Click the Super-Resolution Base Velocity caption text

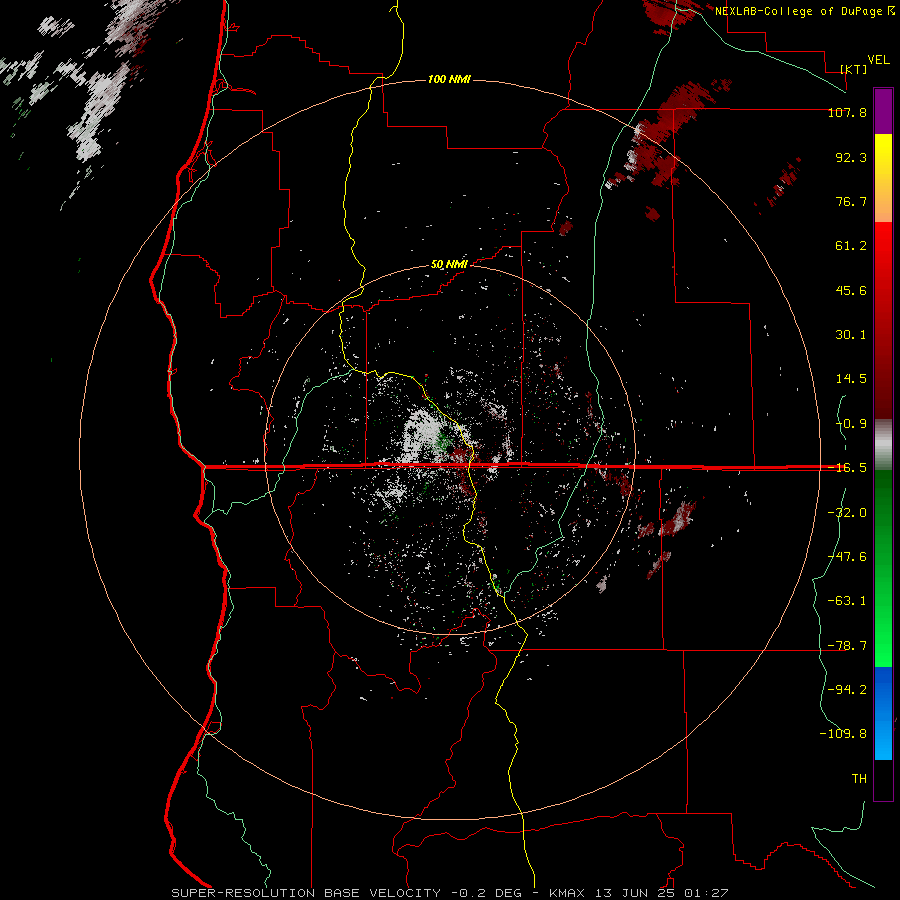click(449, 893)
